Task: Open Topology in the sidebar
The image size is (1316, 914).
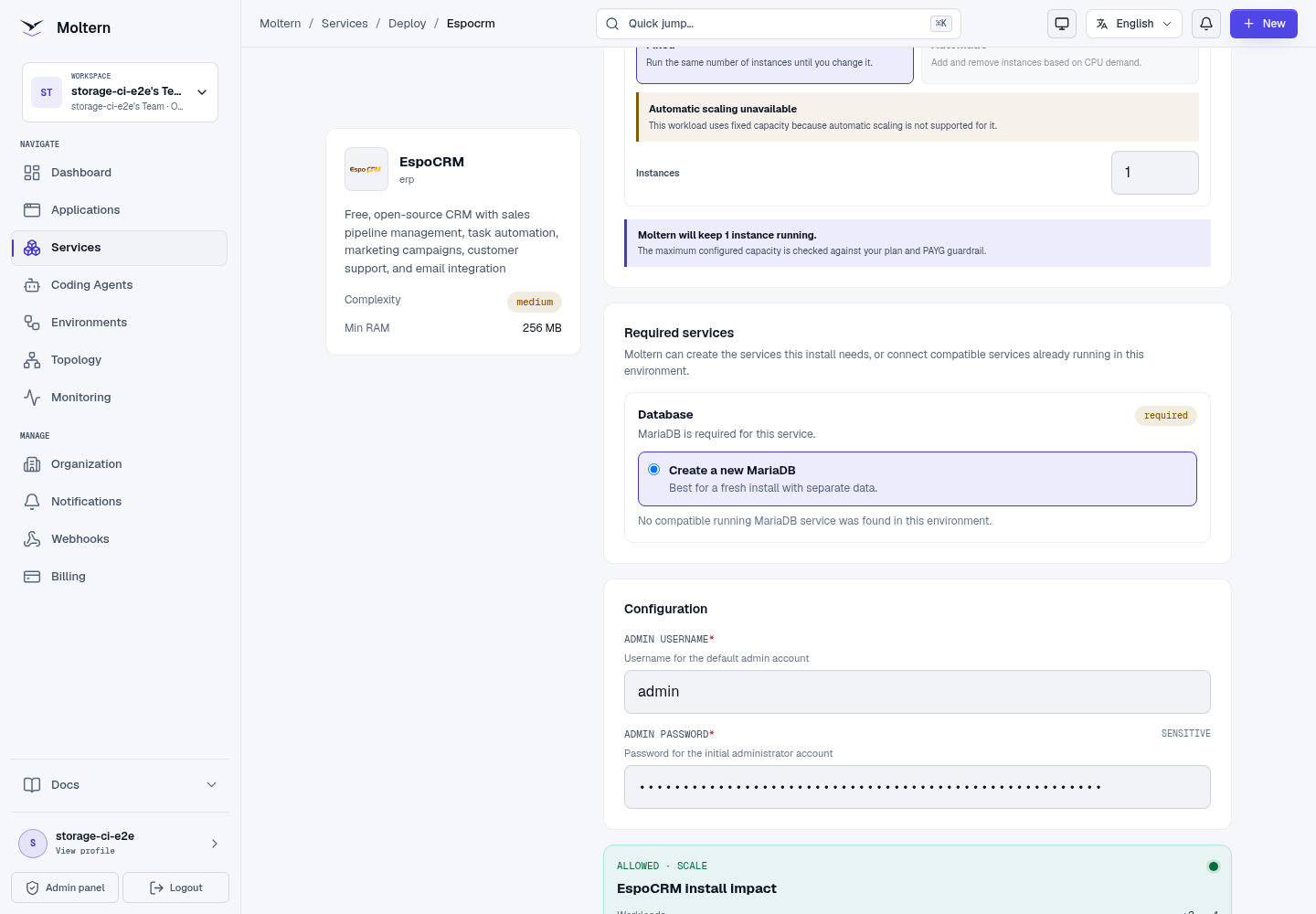Action: pos(120,360)
